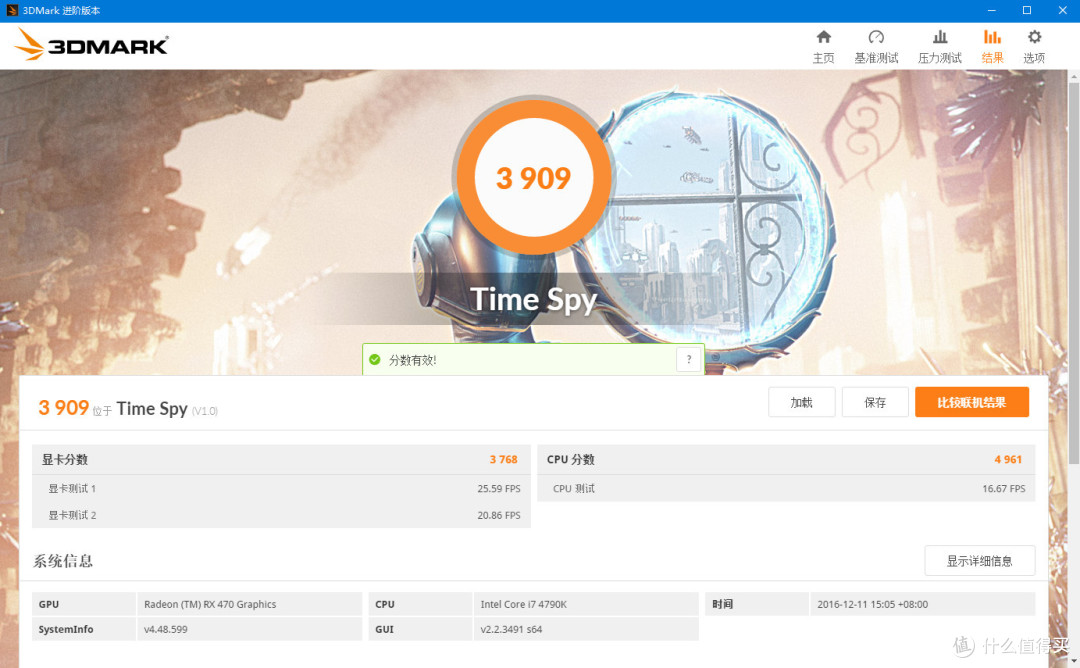Click the question mark help button
Image resolution: width=1080 pixels, height=668 pixels.
[689, 359]
